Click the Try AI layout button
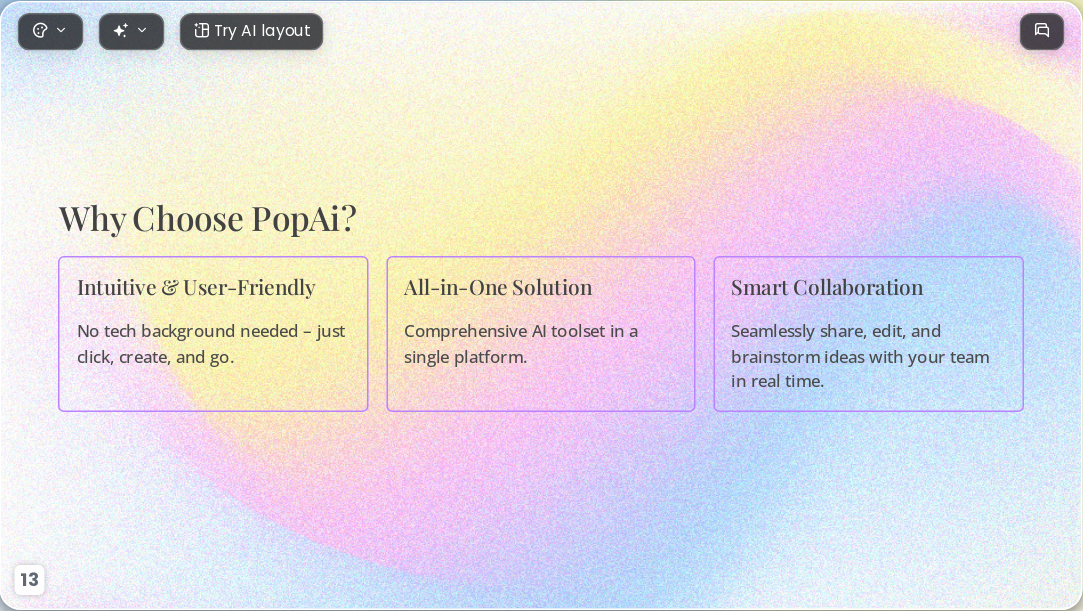1083x611 pixels. tap(251, 31)
